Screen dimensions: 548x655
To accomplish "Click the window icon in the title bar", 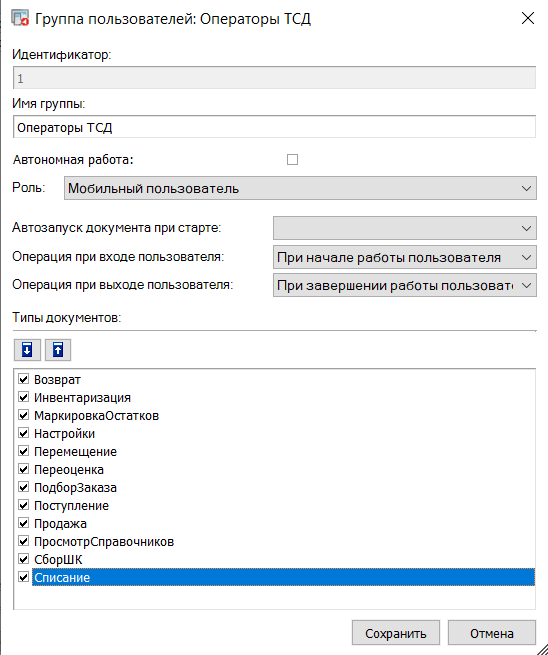I will 20,18.
